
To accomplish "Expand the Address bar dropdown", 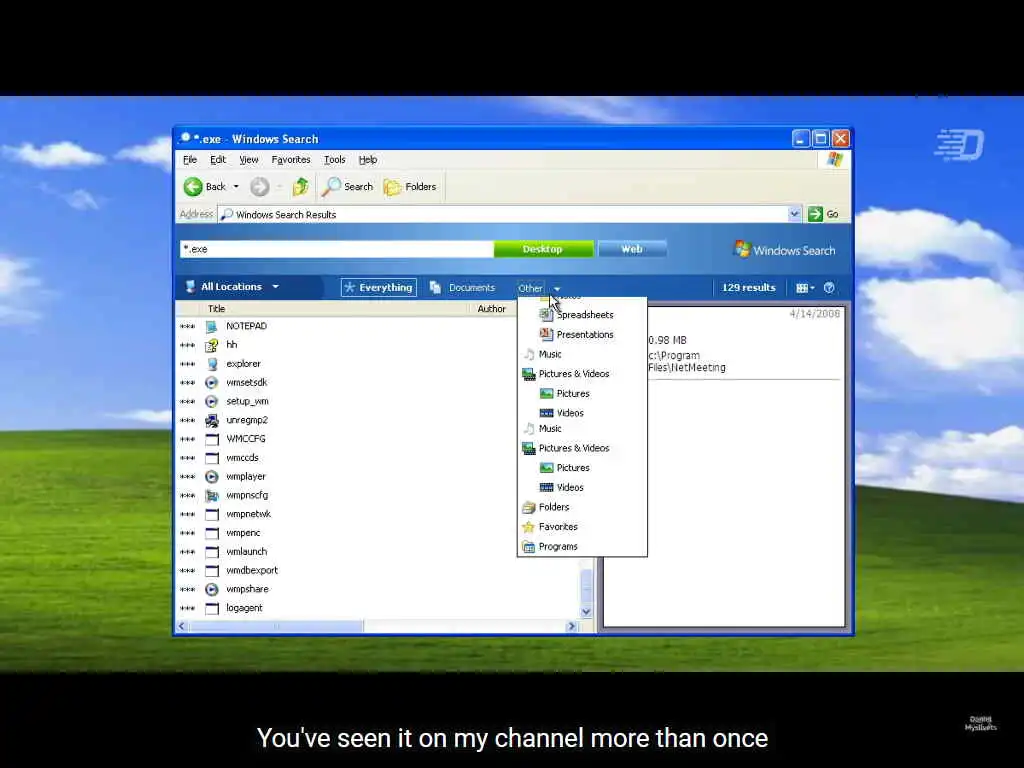I will click(794, 214).
